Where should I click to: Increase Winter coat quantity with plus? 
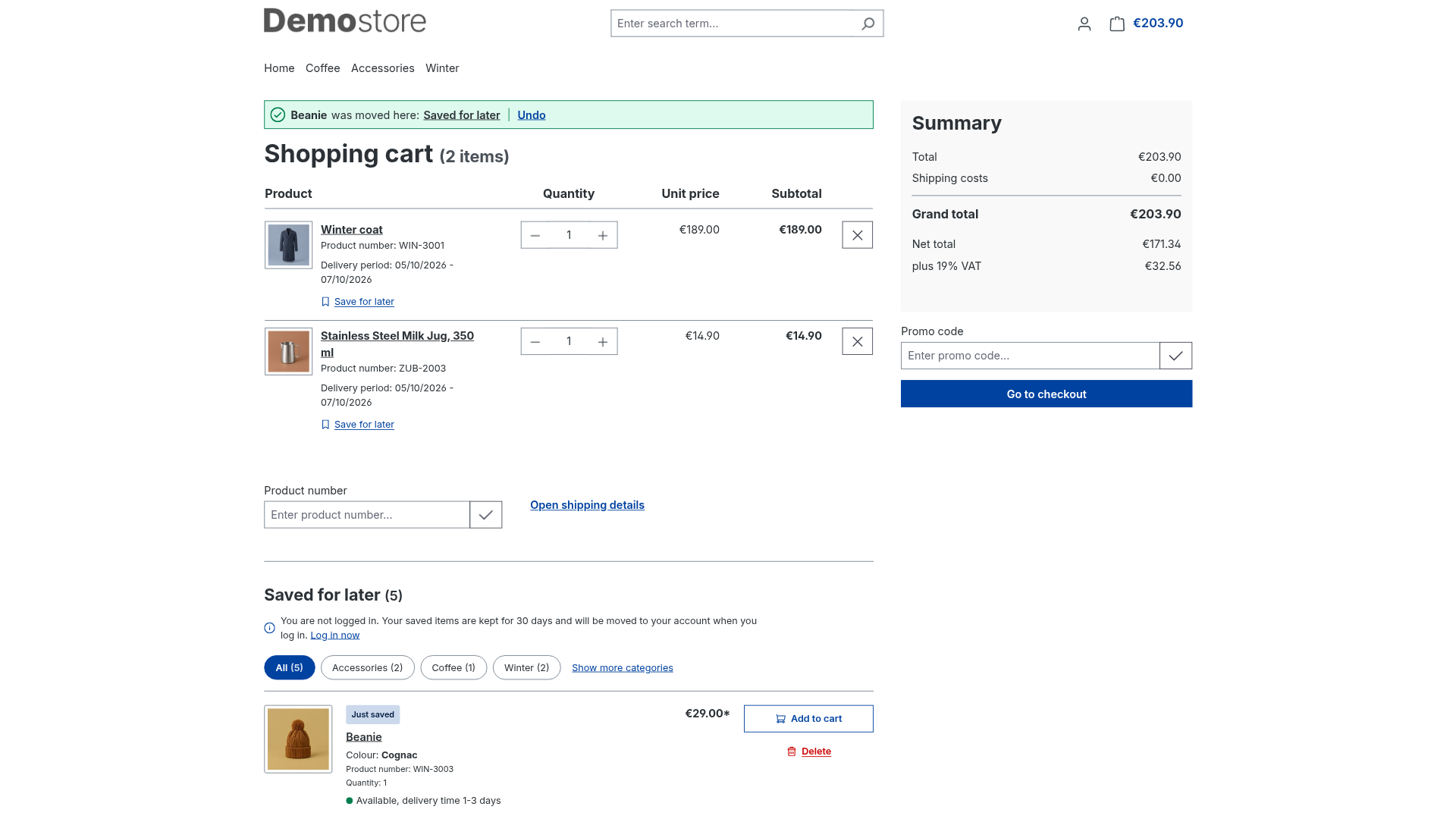[603, 235]
